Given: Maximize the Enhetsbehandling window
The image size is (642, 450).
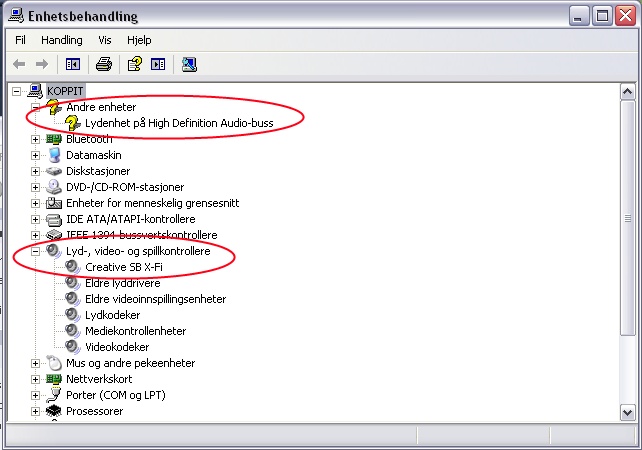Looking at the screenshot, I should pos(602,16).
